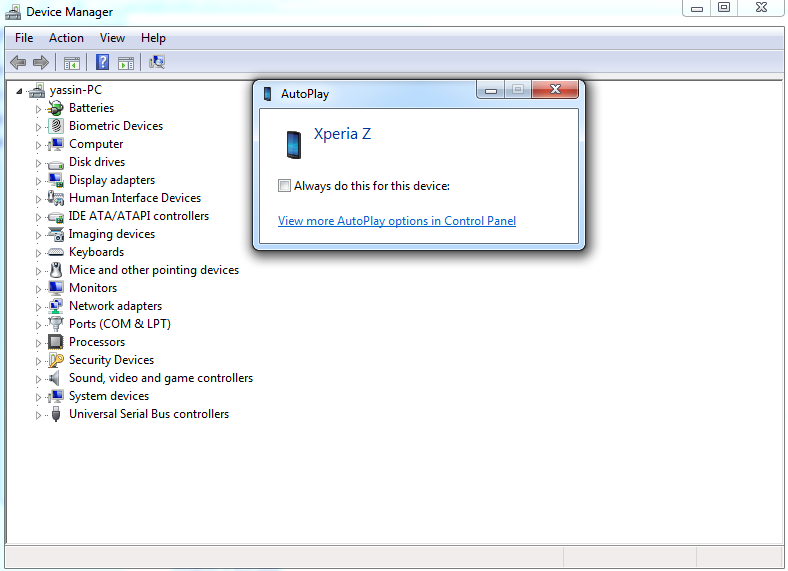The image size is (788, 571).
Task: Expand the Ports (COM & LPT) node
Action: [x=38, y=325]
